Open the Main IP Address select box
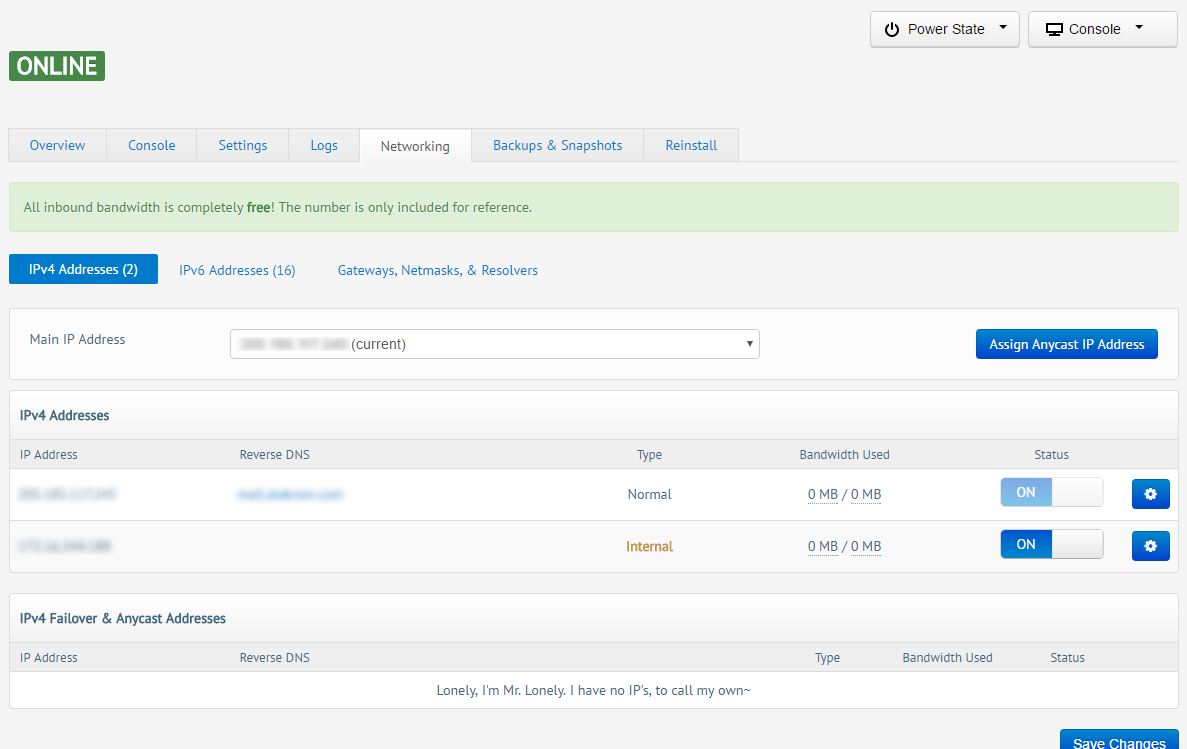This screenshot has width=1187, height=749. (494, 344)
